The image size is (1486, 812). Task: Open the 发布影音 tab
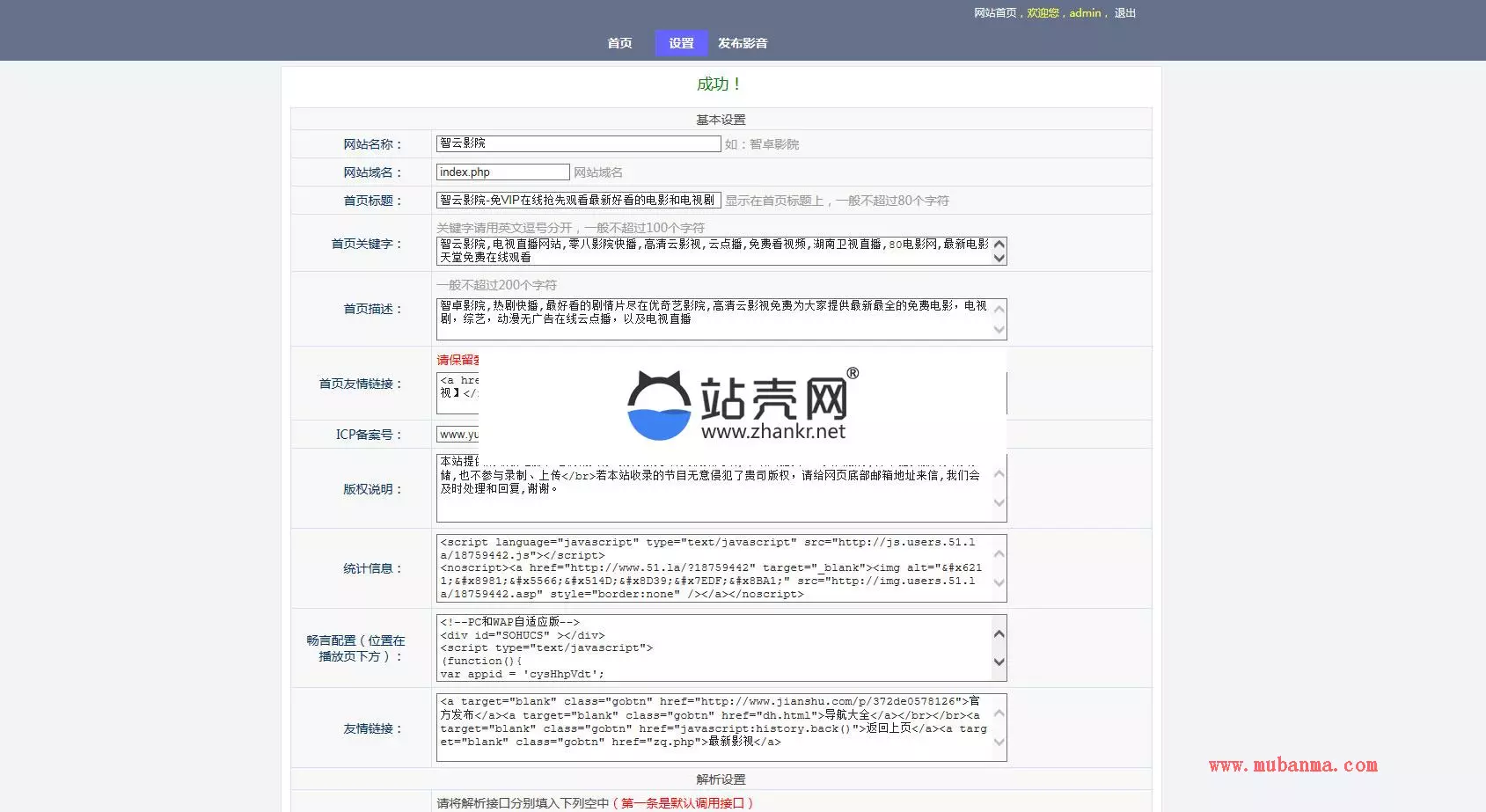(743, 43)
